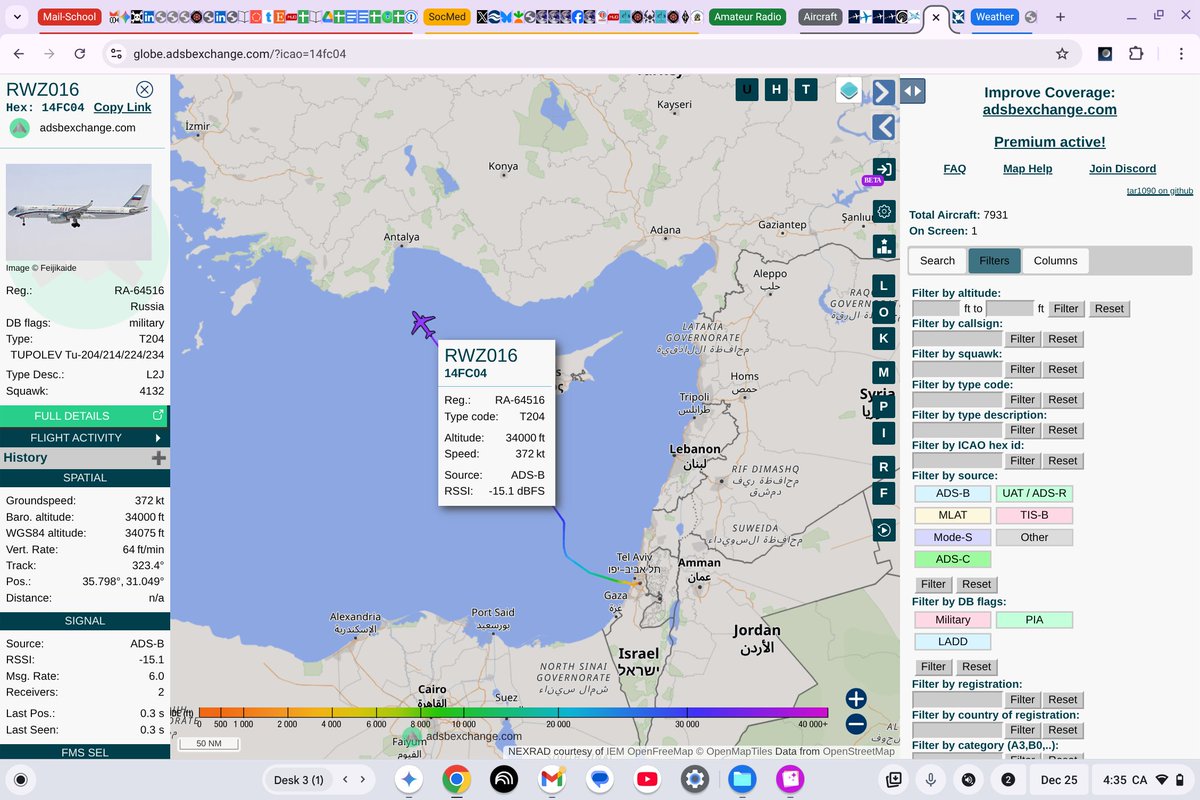Click the SIGNAL section header
This screenshot has height=800, width=1200.
pos(85,621)
